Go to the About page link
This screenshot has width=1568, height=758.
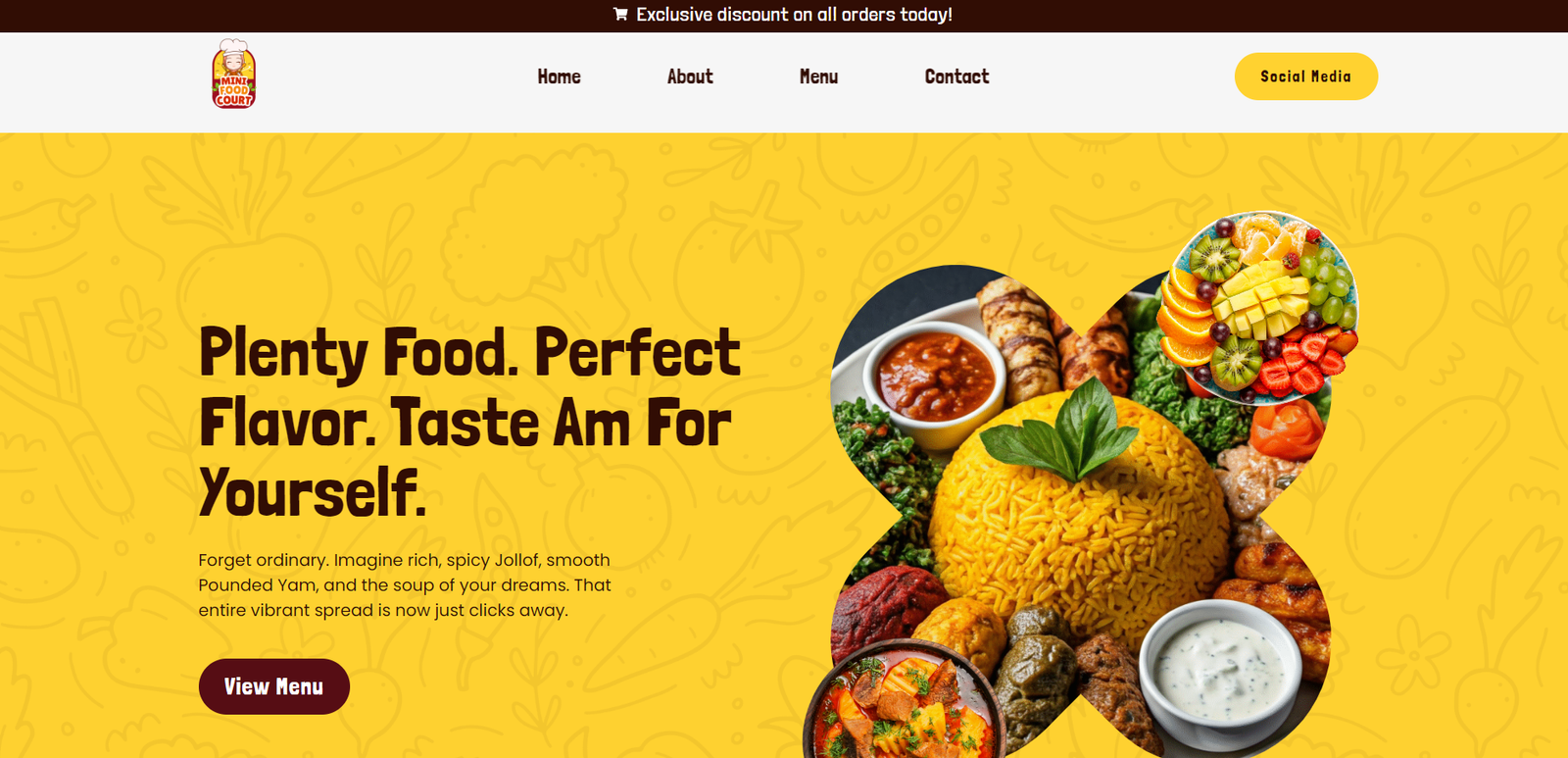pos(690,76)
